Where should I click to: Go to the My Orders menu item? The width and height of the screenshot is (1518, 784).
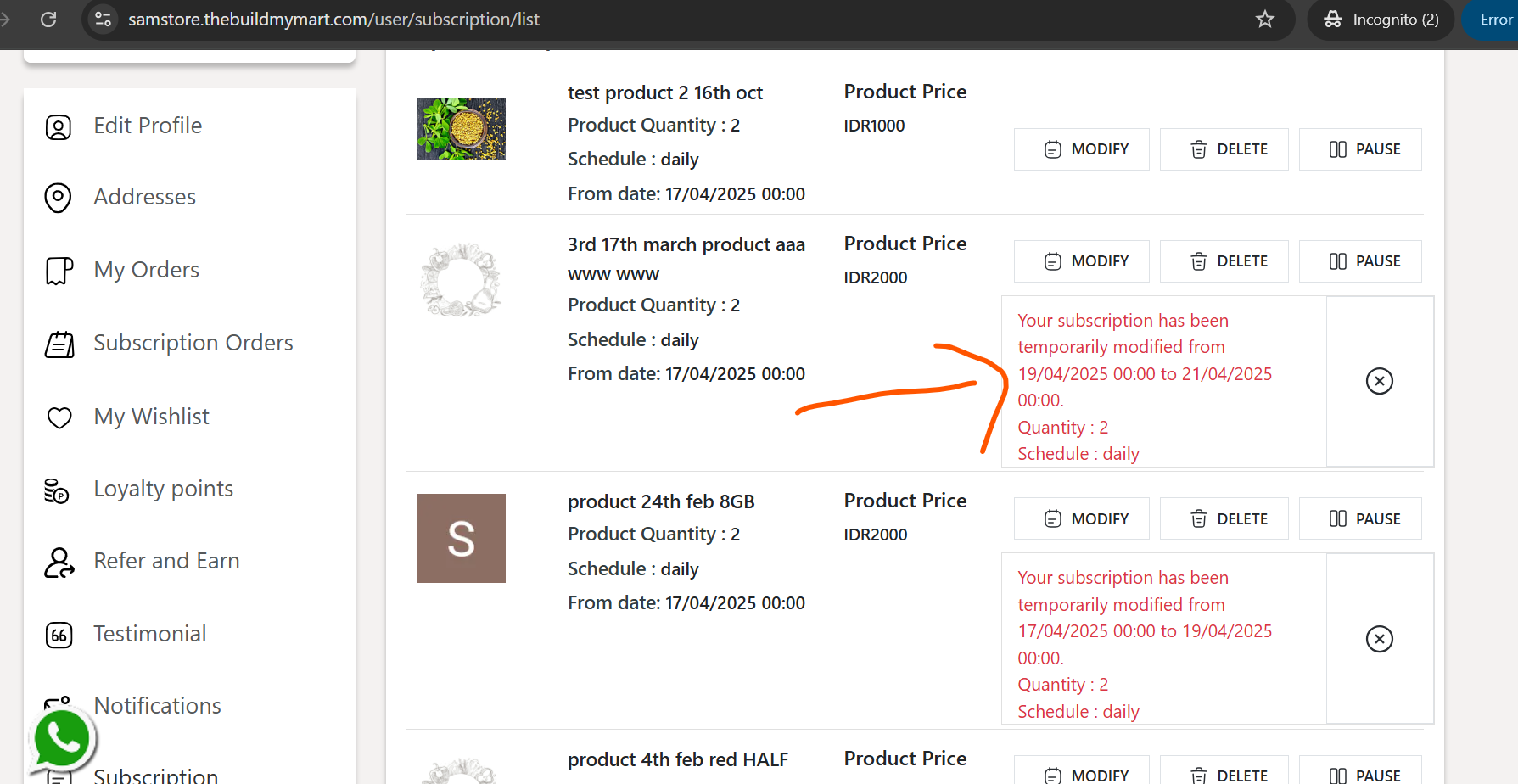point(147,270)
